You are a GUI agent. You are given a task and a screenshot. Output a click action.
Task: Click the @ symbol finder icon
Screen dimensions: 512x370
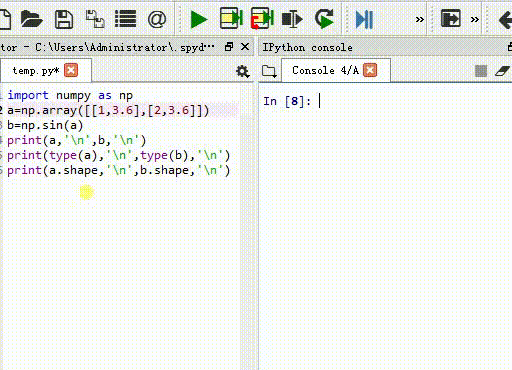pyautogui.click(x=157, y=19)
